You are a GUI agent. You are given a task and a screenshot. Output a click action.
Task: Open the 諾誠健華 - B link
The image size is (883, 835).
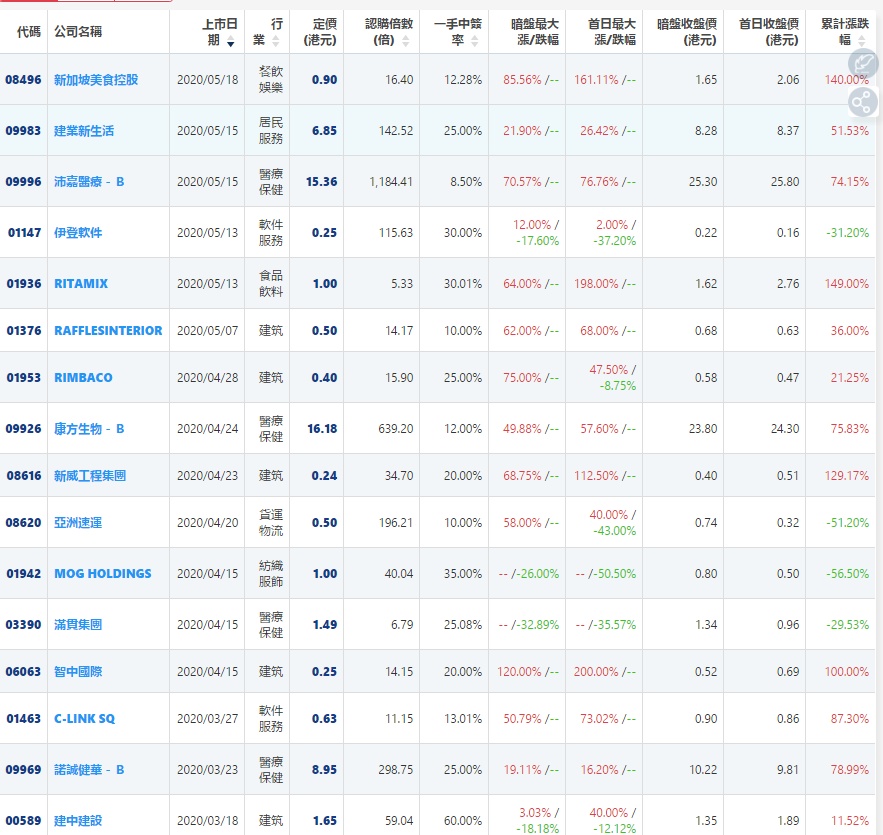point(89,770)
